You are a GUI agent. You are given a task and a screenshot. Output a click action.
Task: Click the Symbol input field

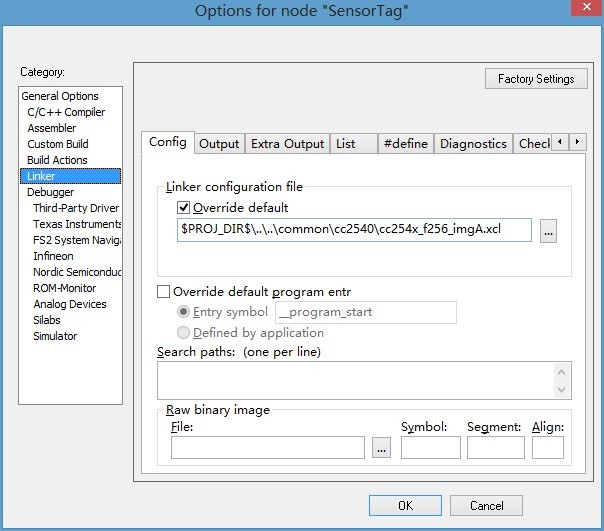[x=430, y=448]
